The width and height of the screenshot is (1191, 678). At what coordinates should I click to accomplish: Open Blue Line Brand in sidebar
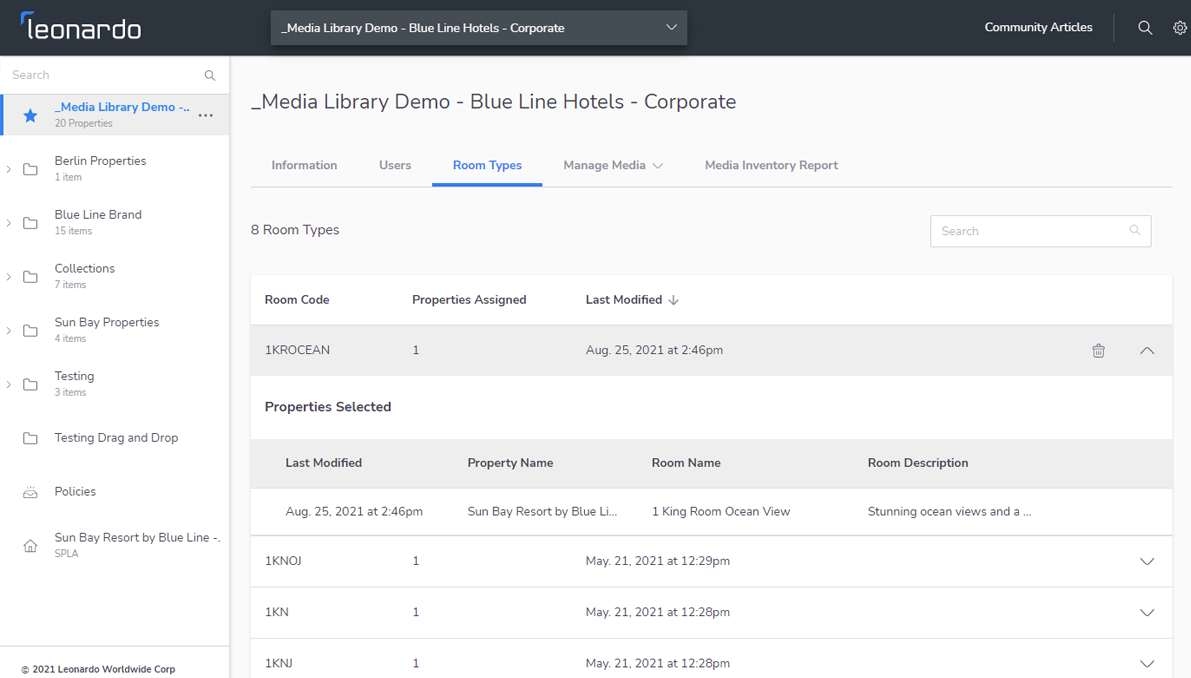click(x=98, y=215)
